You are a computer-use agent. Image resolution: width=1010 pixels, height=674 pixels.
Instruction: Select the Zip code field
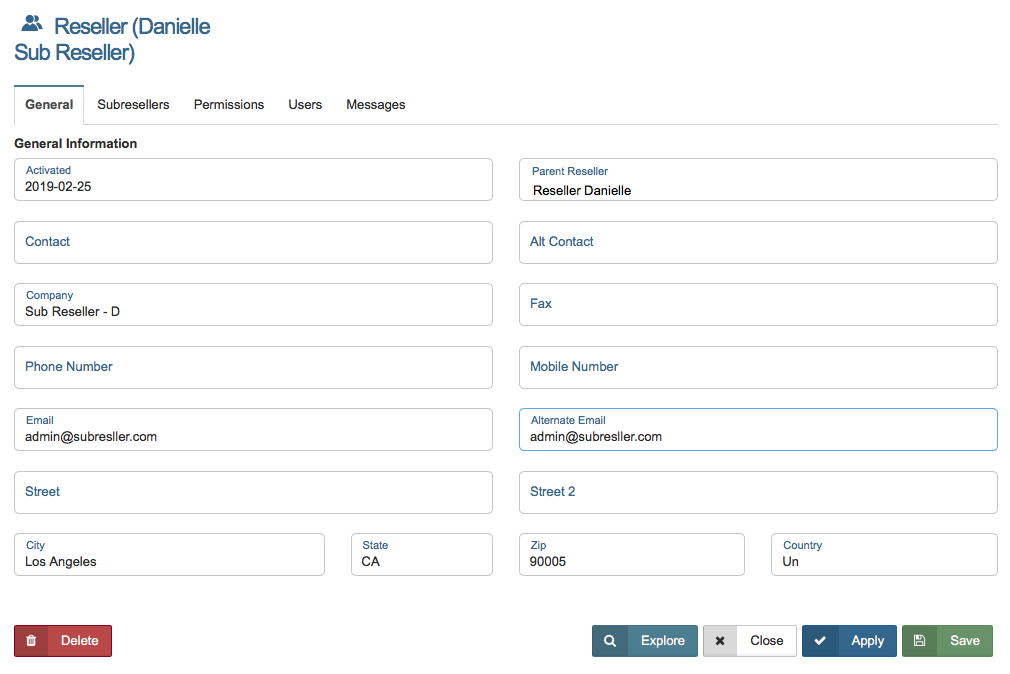(x=631, y=555)
